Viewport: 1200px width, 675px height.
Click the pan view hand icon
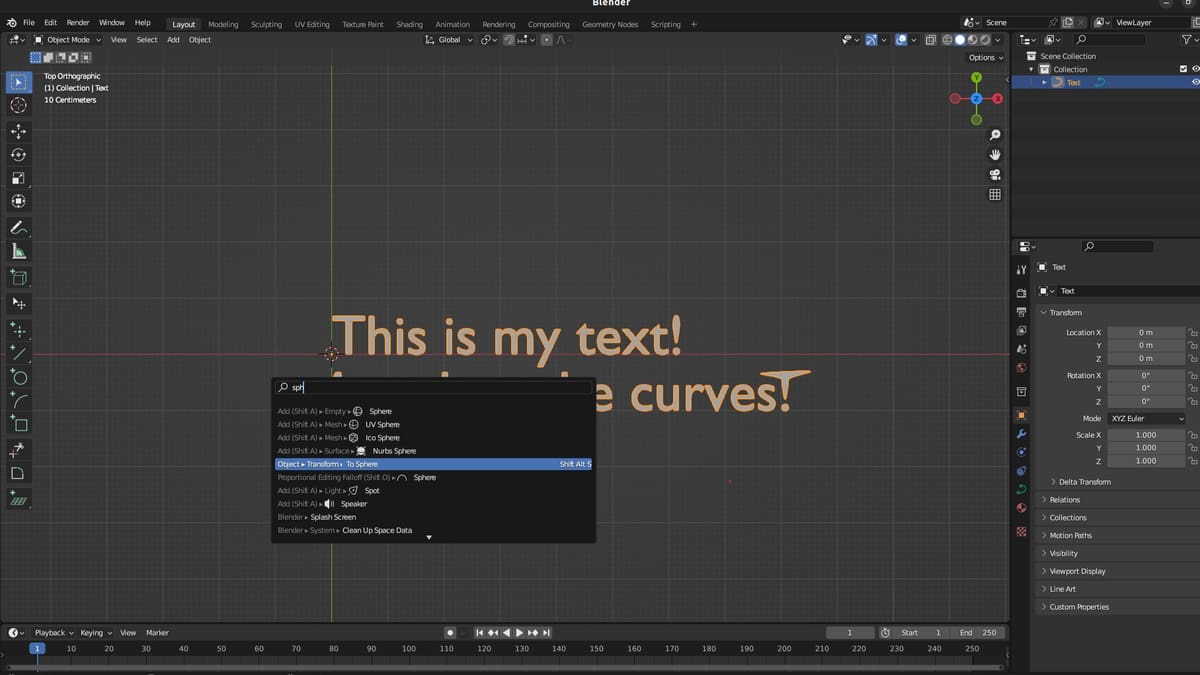click(x=995, y=155)
